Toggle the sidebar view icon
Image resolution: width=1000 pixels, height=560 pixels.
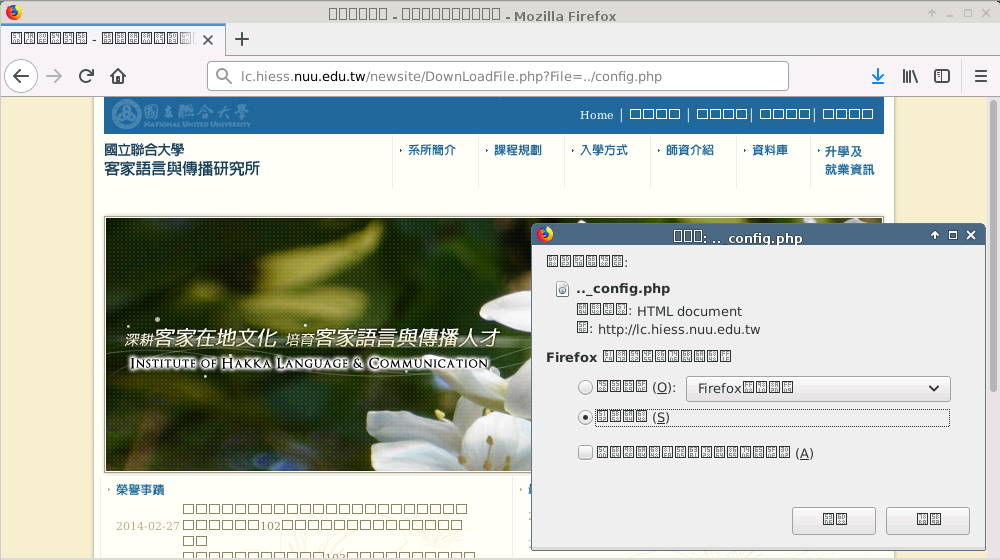(x=942, y=77)
